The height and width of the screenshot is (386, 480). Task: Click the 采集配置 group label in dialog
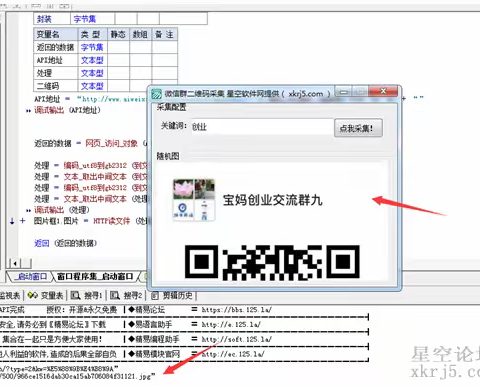coord(171,107)
